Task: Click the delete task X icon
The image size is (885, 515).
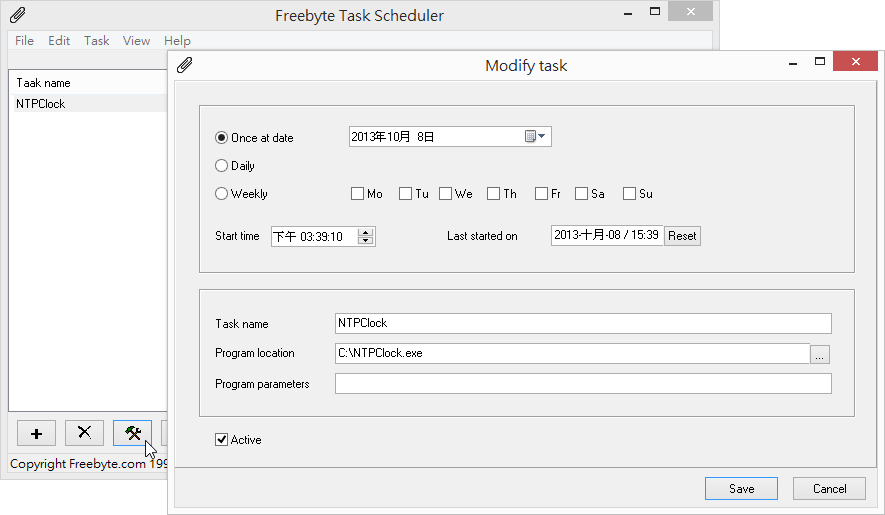Action: pyautogui.click(x=84, y=433)
